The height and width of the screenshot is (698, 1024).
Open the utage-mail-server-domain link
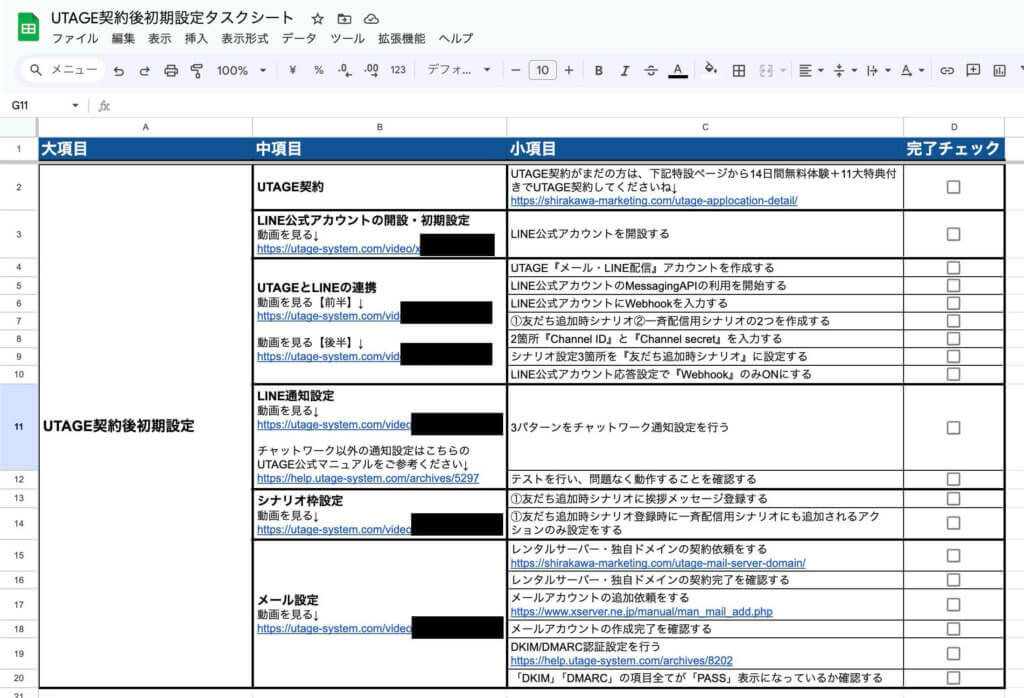[x=658, y=563]
